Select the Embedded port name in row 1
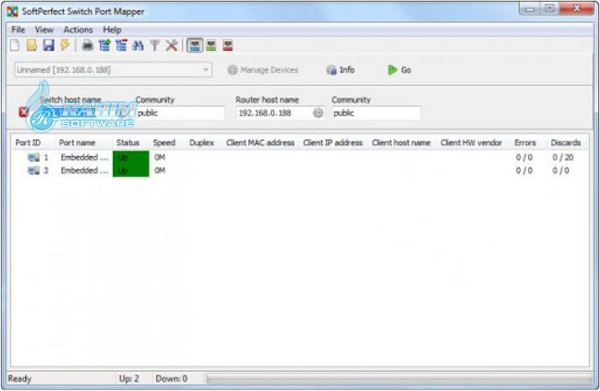Screen dimensions: 600x391 pyautogui.click(x=84, y=157)
